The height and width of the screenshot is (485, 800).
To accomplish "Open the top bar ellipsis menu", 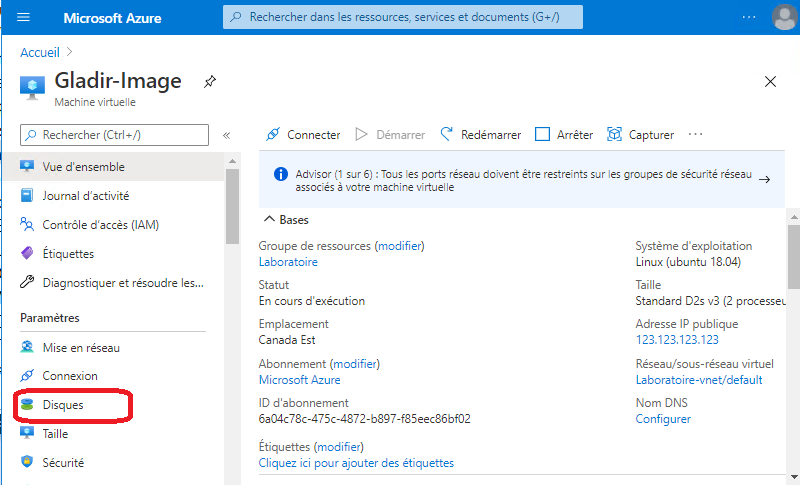I will pos(749,18).
